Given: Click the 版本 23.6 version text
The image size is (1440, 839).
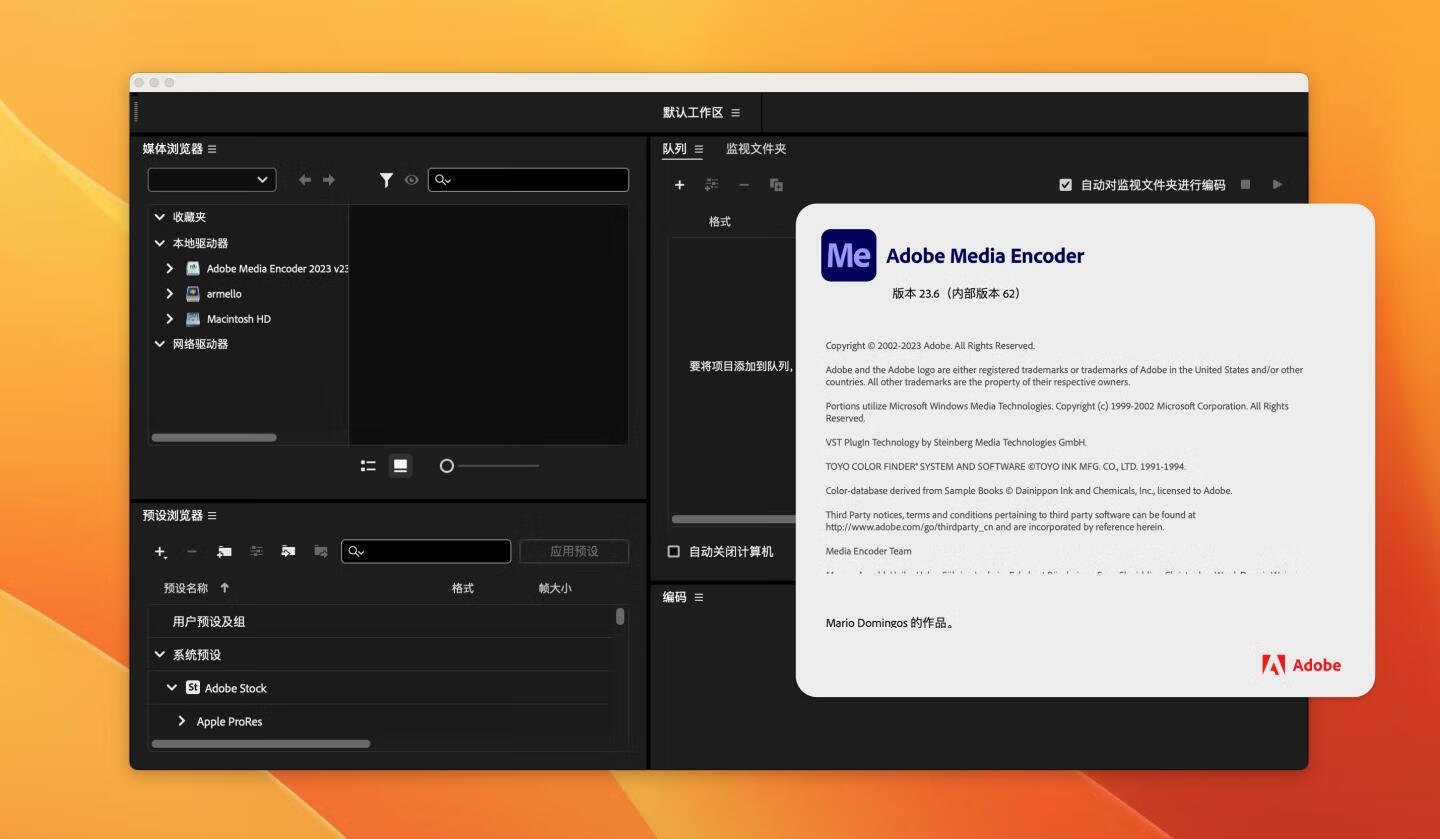Looking at the screenshot, I should pos(956,294).
